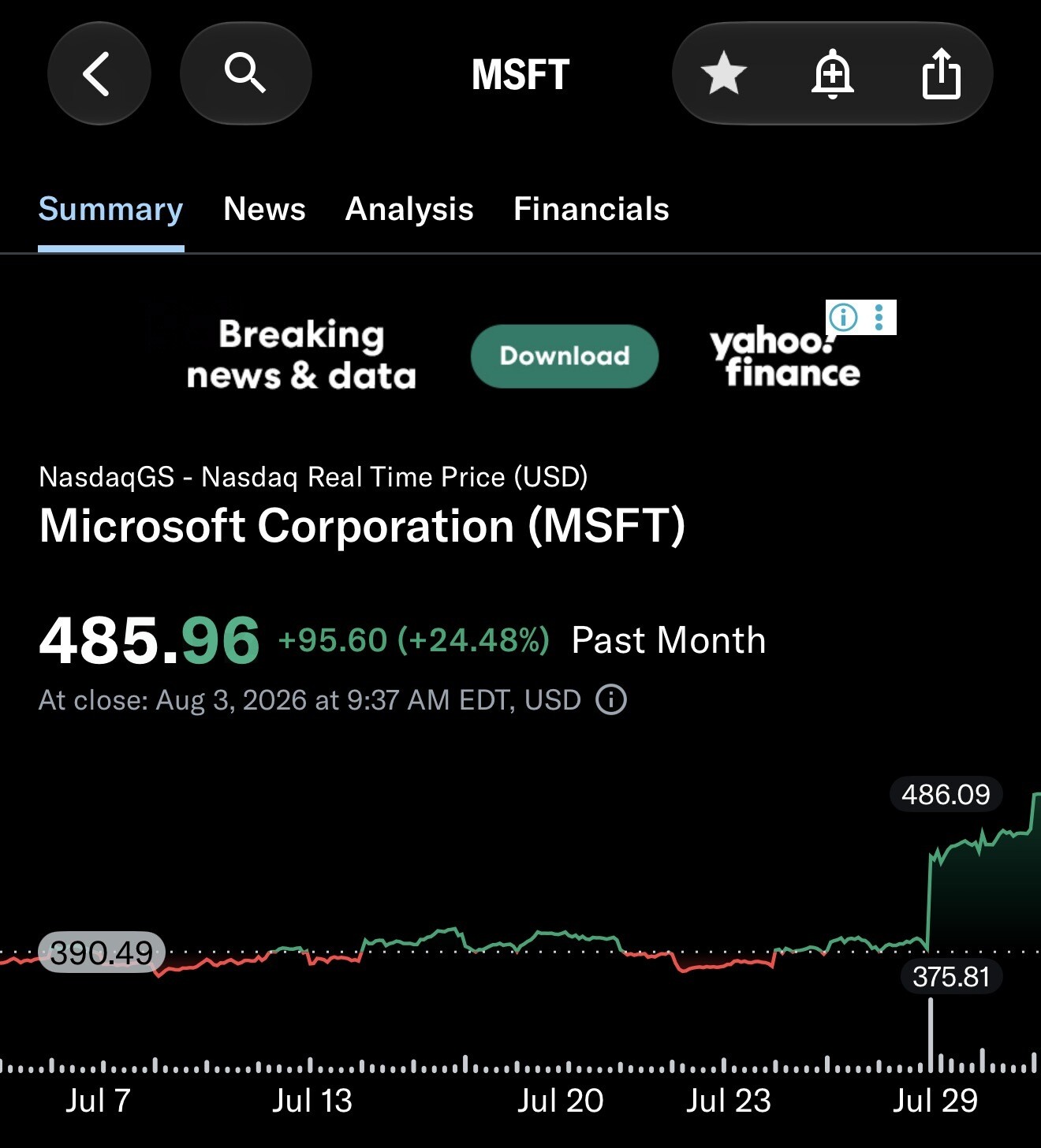Click the ad info icon
This screenshot has height=1148, width=1041.
point(843,317)
